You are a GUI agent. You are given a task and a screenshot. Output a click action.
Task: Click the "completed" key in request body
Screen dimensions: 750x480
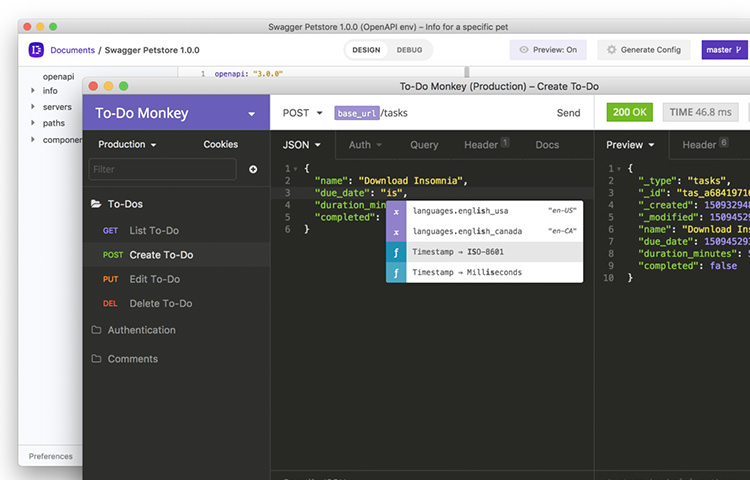(x=345, y=217)
